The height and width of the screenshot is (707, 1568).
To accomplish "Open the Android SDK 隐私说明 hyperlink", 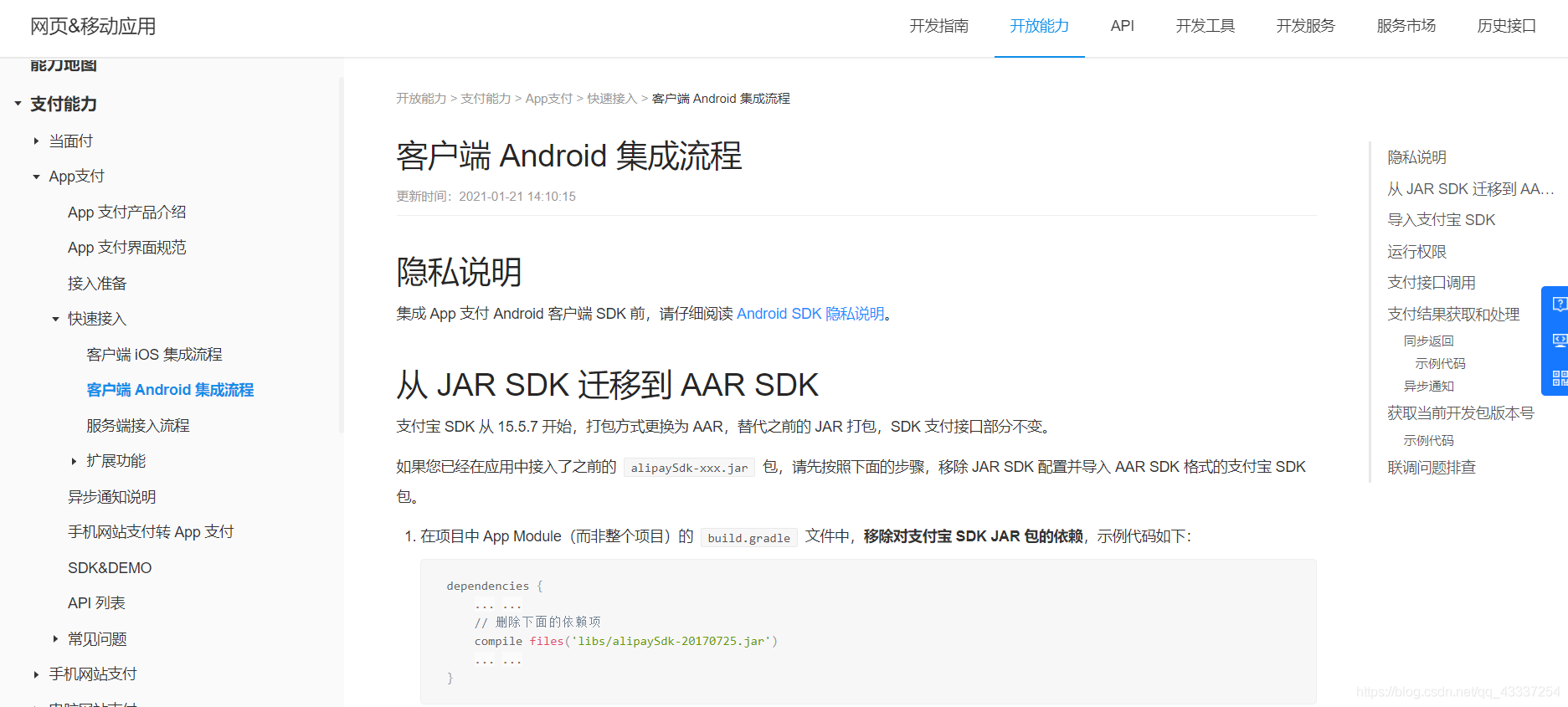I will coord(810,314).
